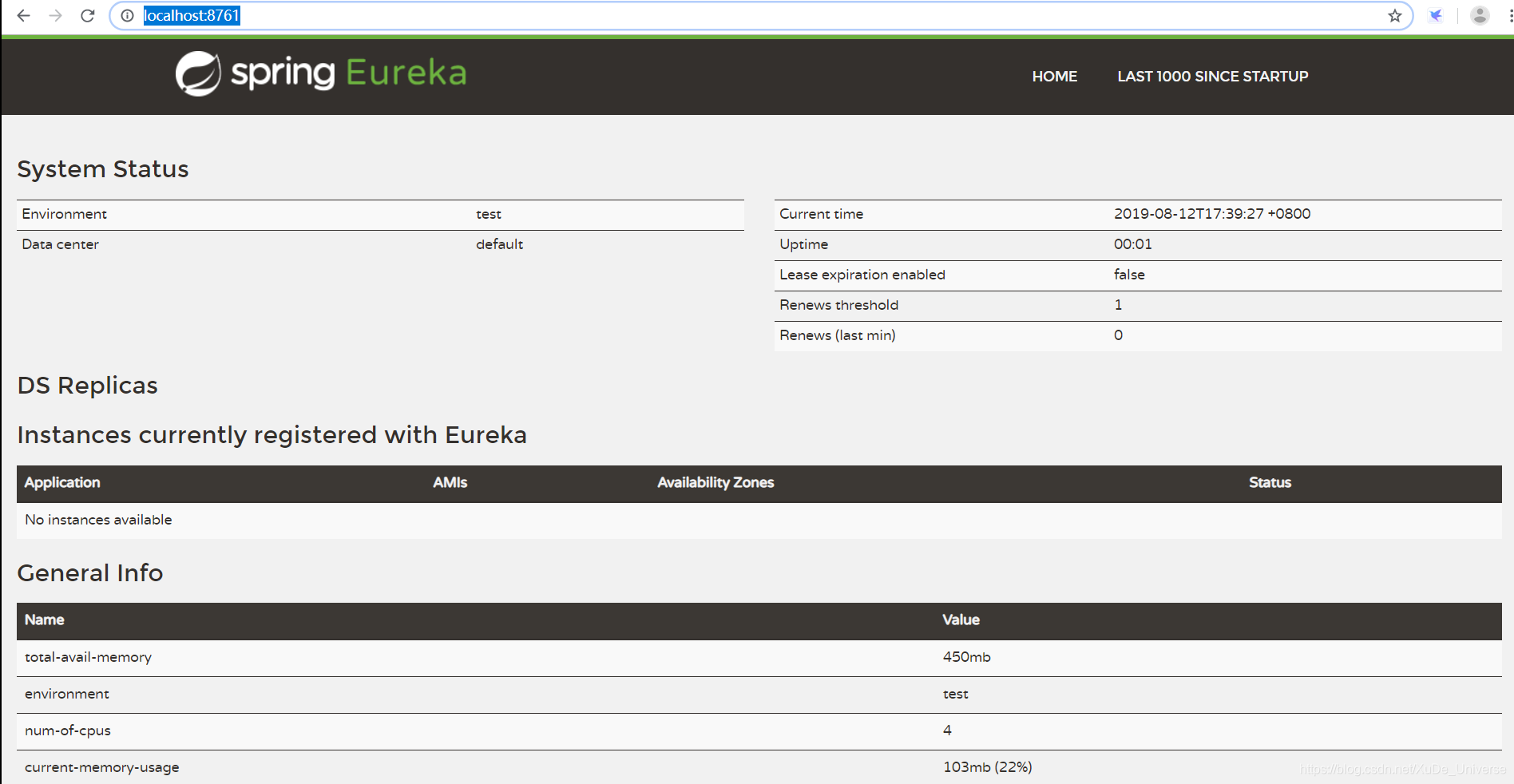Select the 'default' data center value
The image size is (1514, 784).
pos(499,244)
